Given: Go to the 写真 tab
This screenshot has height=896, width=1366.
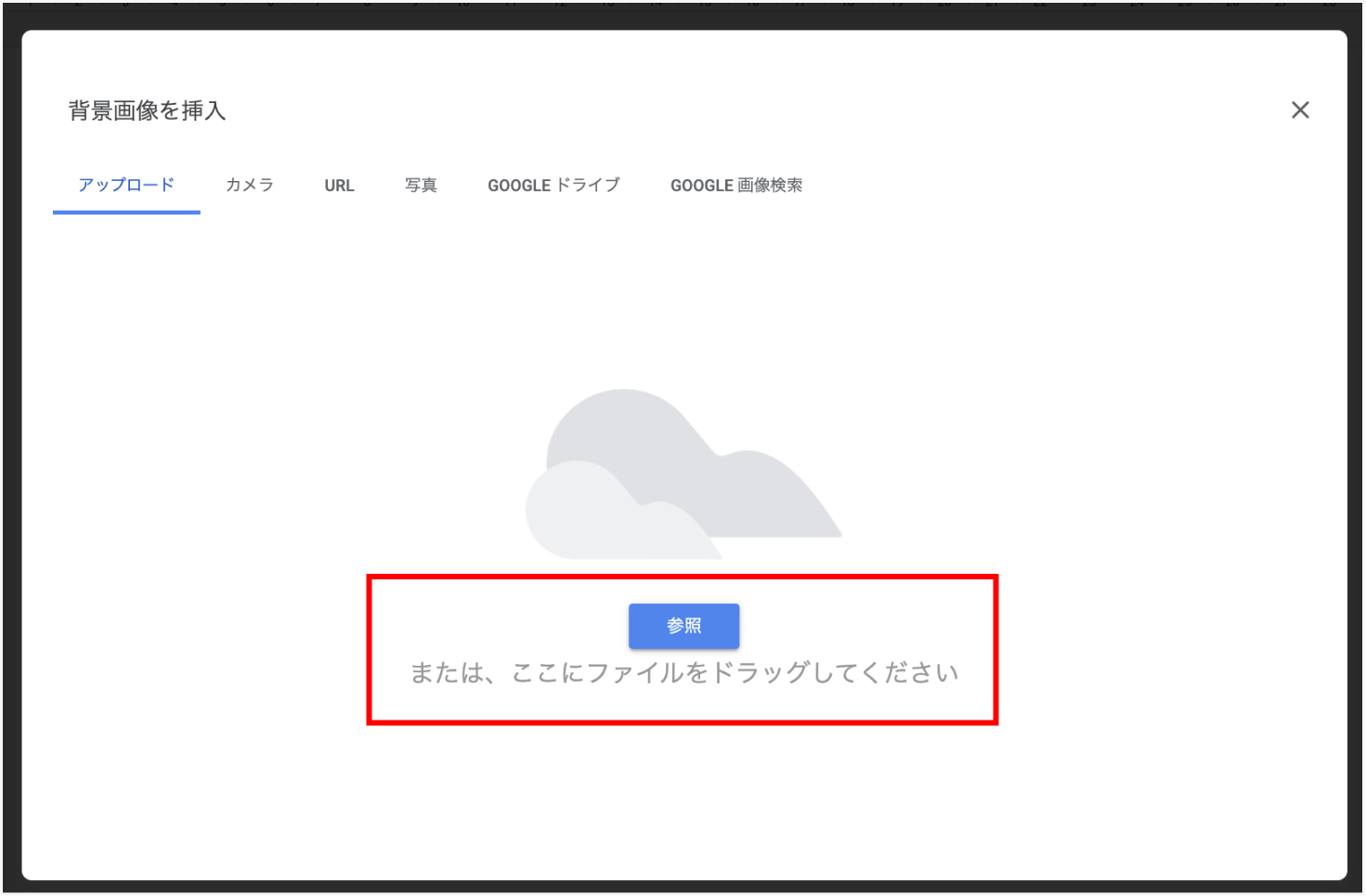Looking at the screenshot, I should coord(421,186).
